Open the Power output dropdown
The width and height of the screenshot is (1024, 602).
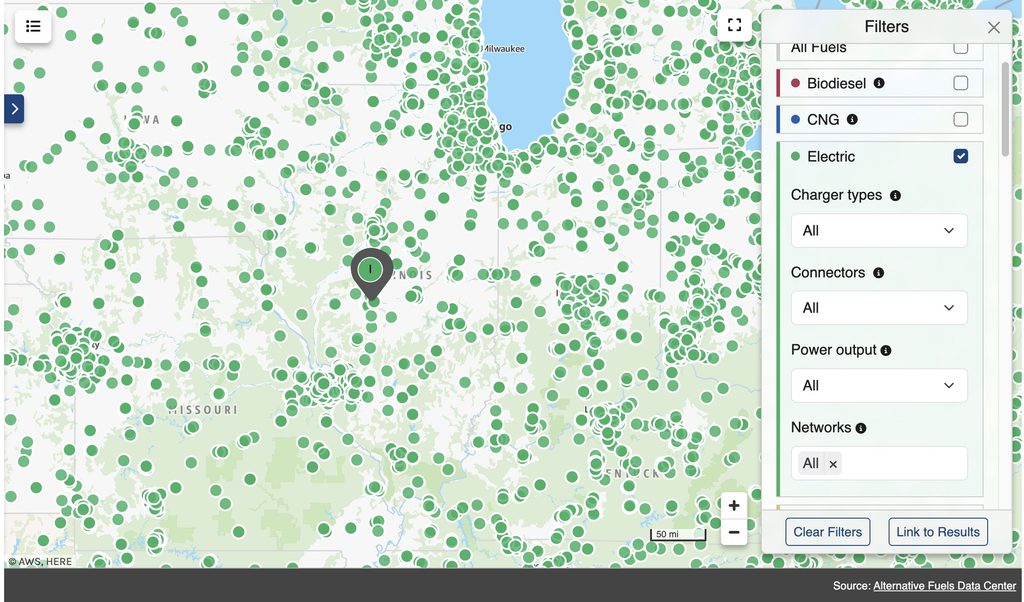(879, 385)
